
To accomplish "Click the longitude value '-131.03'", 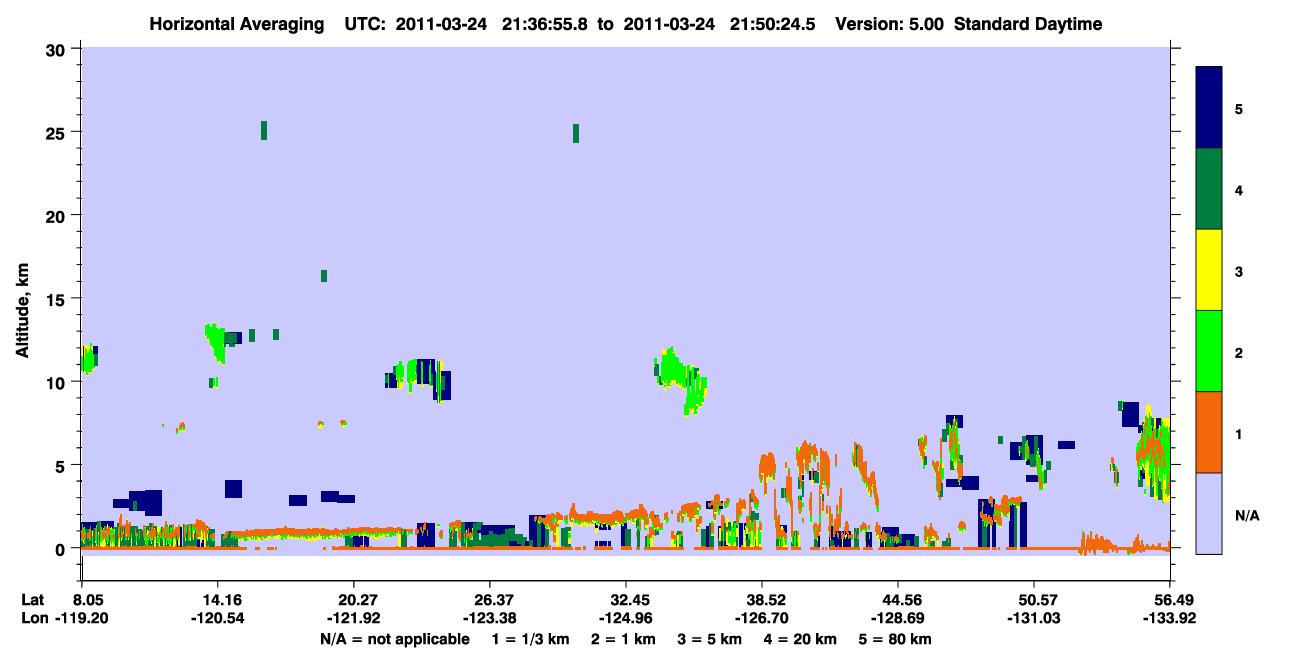I will (x=1033, y=619).
